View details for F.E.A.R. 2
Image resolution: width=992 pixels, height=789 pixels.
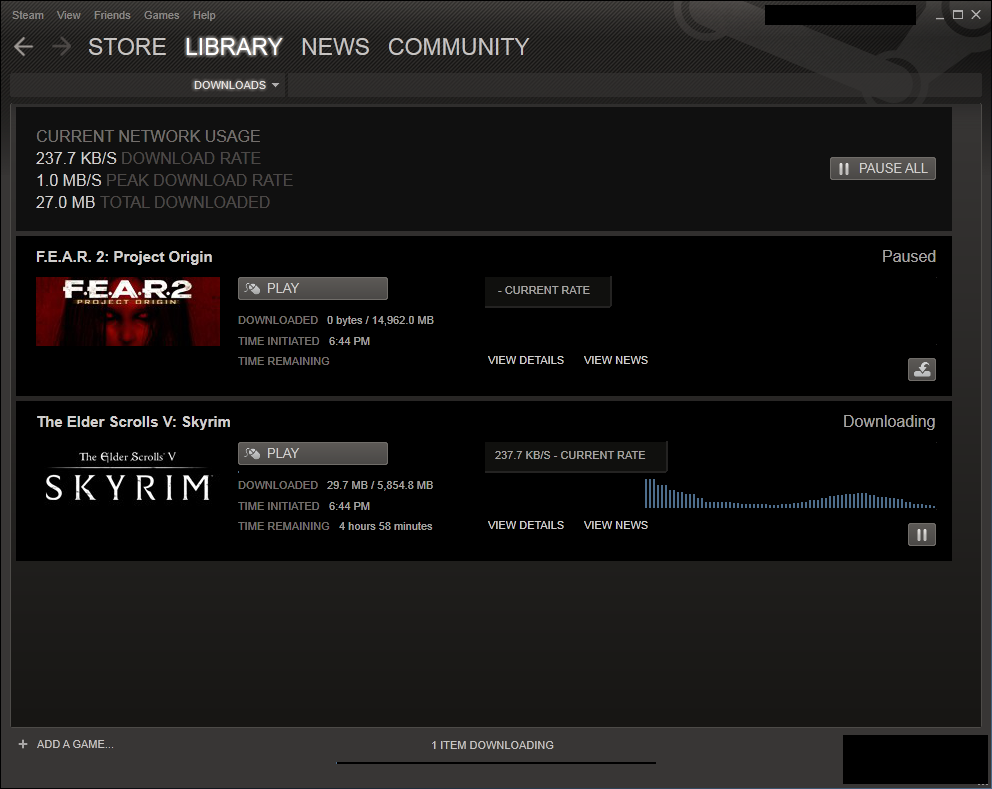coord(525,360)
